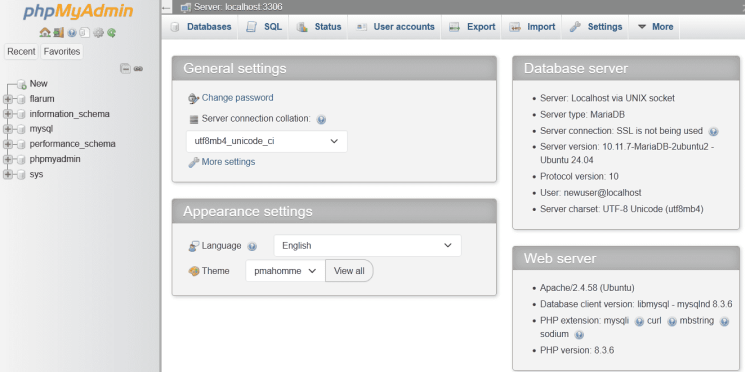
Task: Open MariaDB documentation page icon
Action: (85, 33)
